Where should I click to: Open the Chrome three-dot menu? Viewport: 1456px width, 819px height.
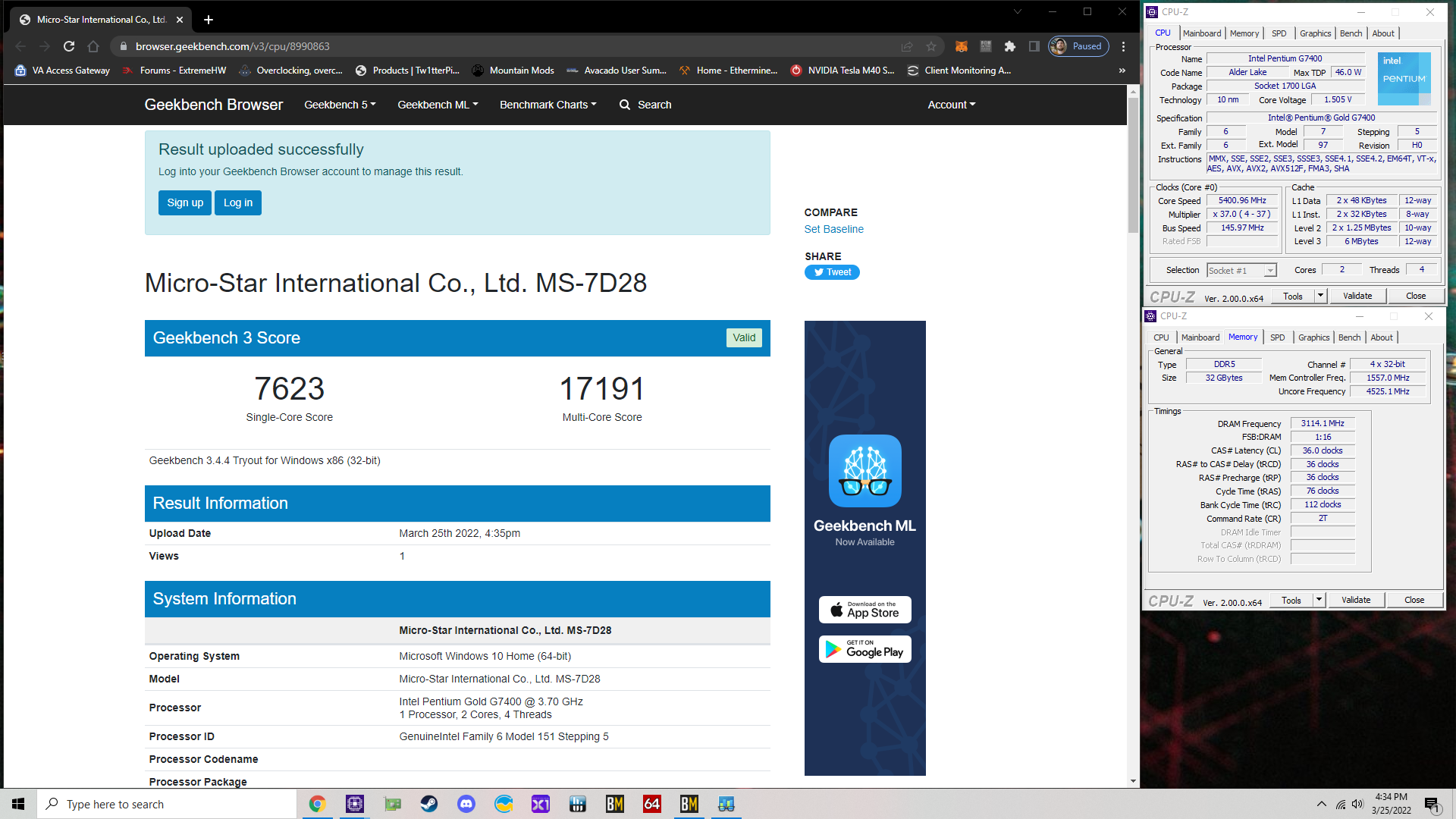(1124, 46)
